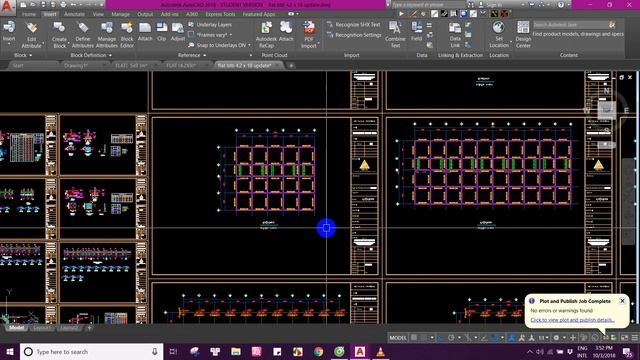This screenshot has height=360, width=640.
Task: Click Attach in the Reference panel
Action: (x=145, y=31)
